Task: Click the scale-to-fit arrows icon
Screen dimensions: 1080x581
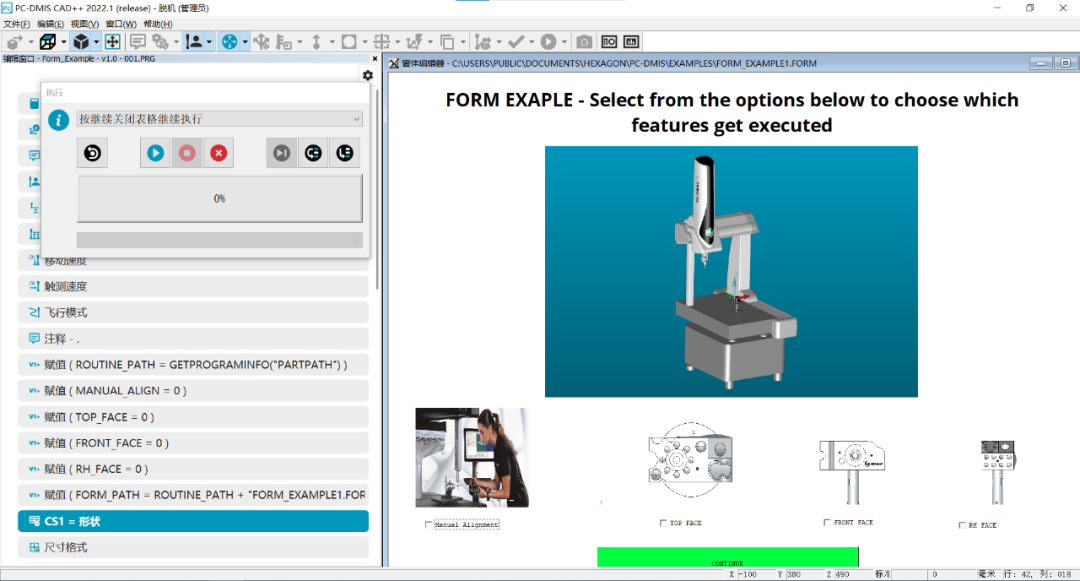Action: coord(112,42)
